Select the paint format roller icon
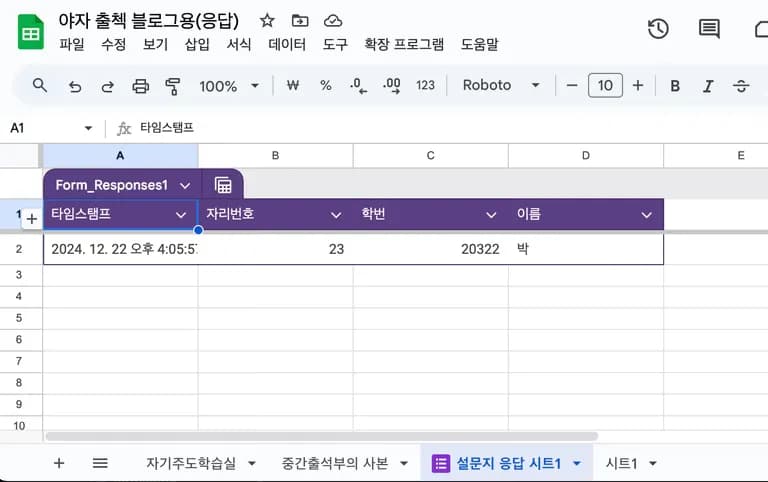768x482 pixels. coord(172,86)
